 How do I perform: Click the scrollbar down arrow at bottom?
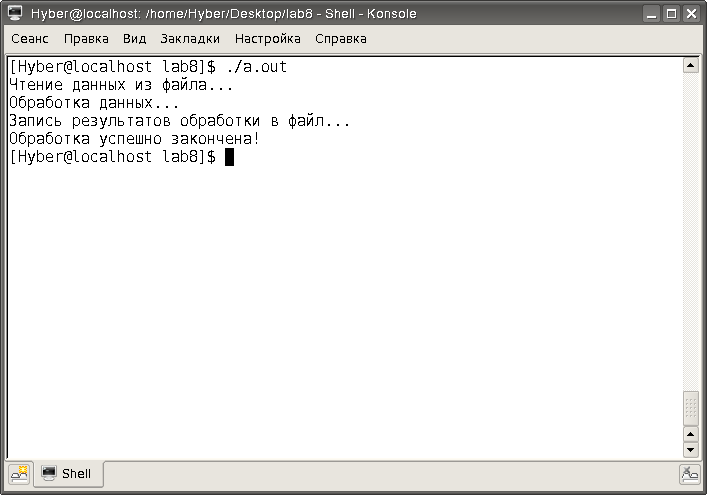(x=690, y=449)
